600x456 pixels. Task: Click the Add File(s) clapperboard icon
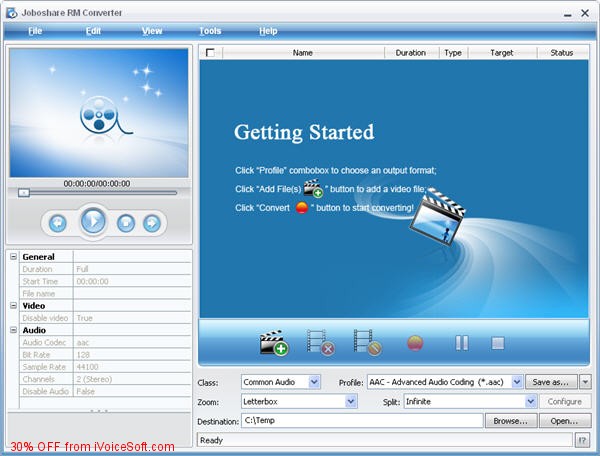(274, 342)
